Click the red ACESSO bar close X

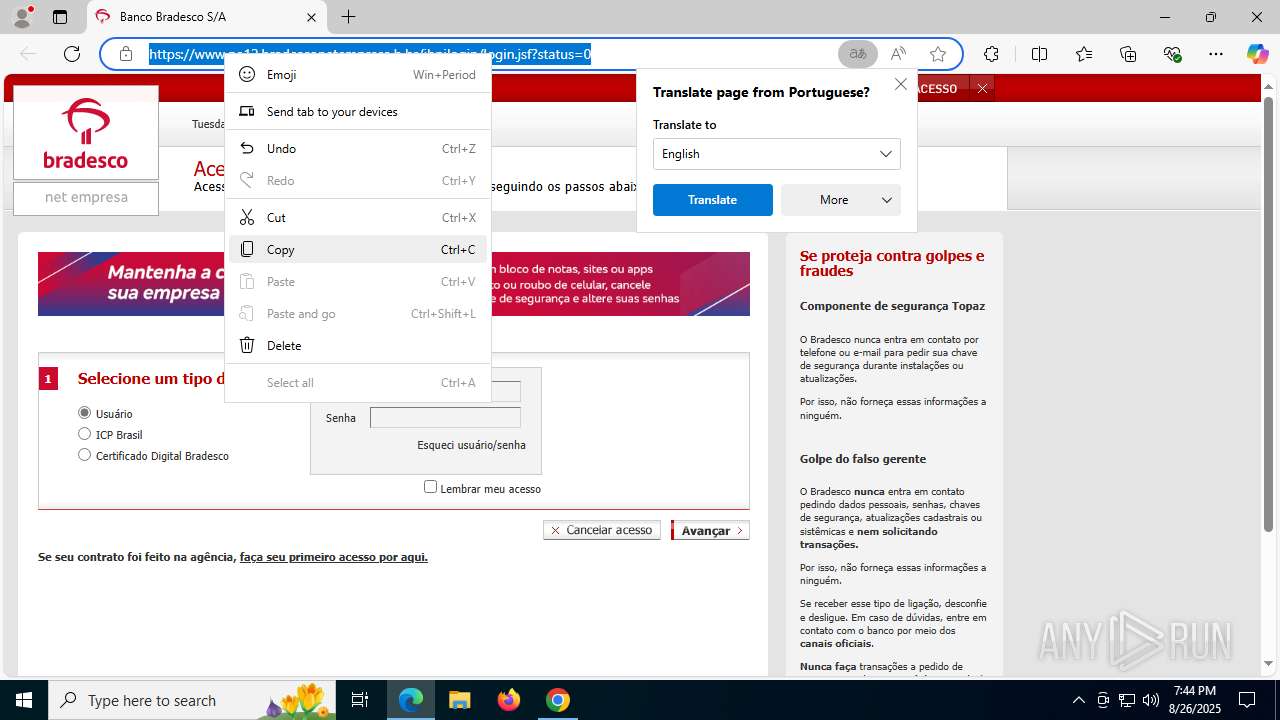click(982, 88)
